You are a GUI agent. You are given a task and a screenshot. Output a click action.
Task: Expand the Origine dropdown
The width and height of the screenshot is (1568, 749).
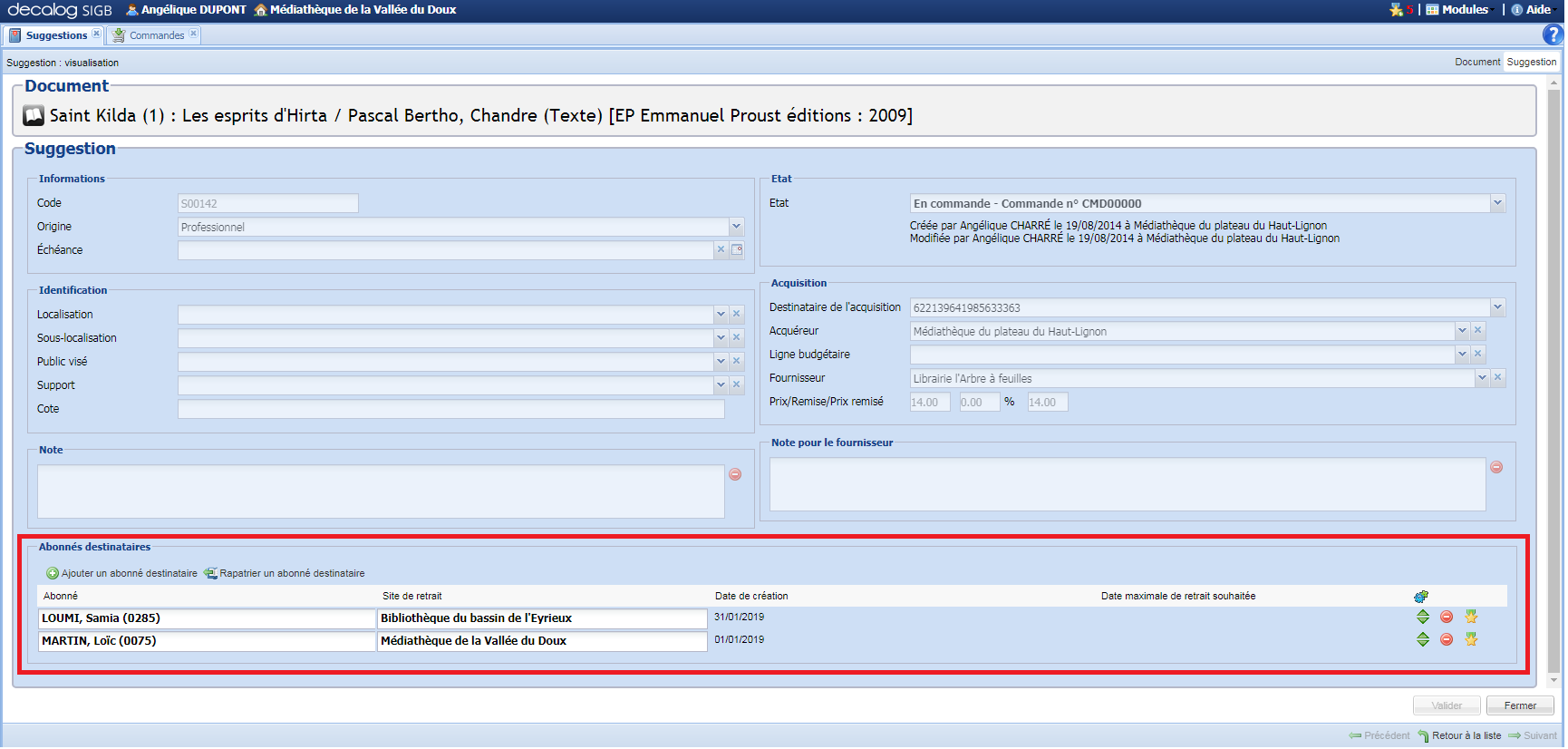pyautogui.click(x=736, y=227)
